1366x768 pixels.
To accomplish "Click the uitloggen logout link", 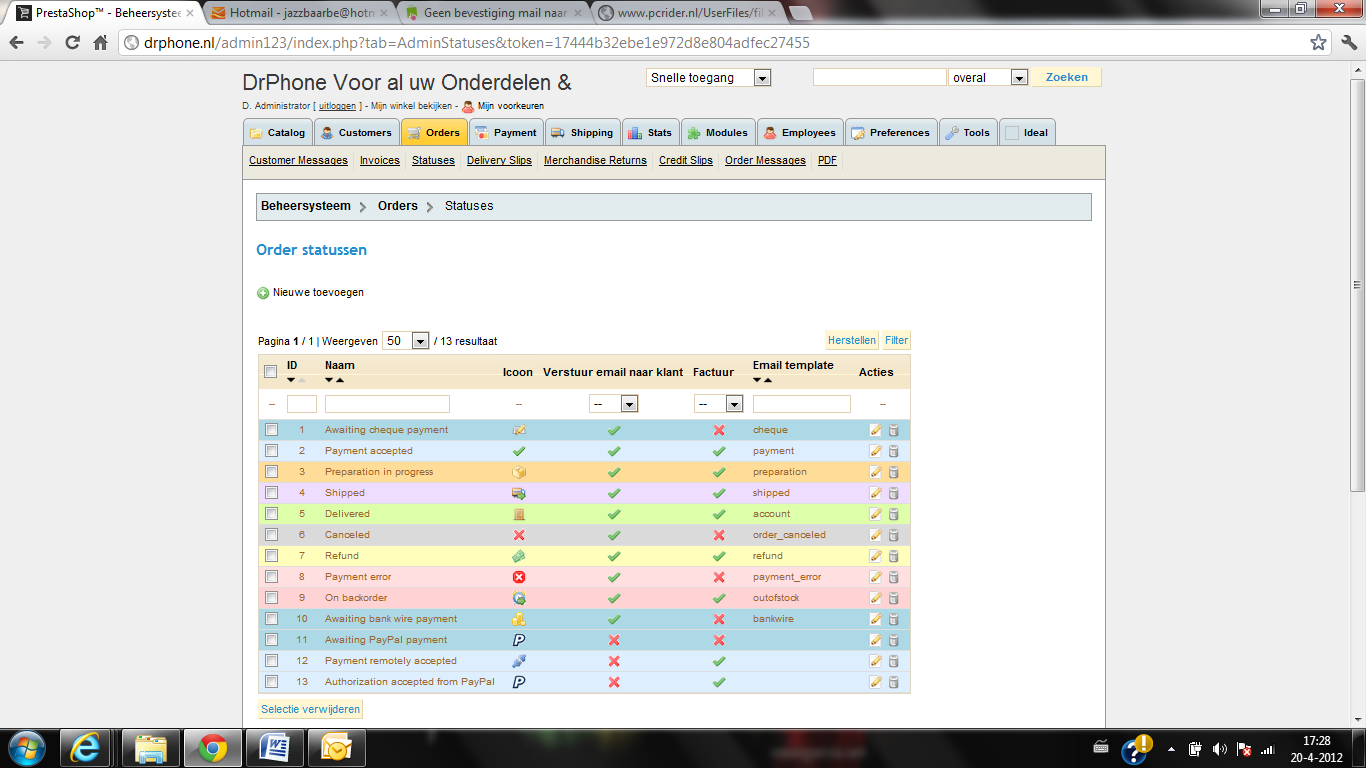I will coord(337,106).
